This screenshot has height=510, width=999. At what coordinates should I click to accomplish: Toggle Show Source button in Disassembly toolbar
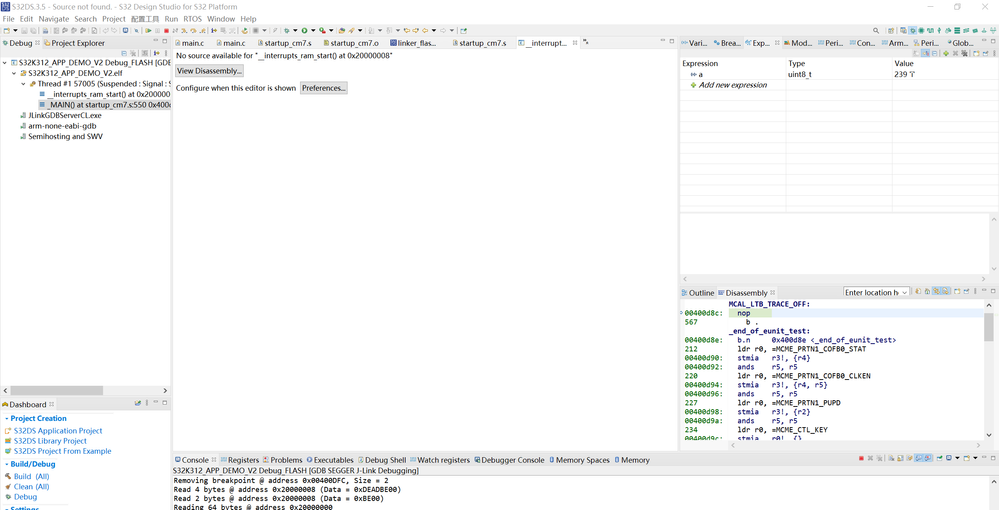tap(945, 291)
